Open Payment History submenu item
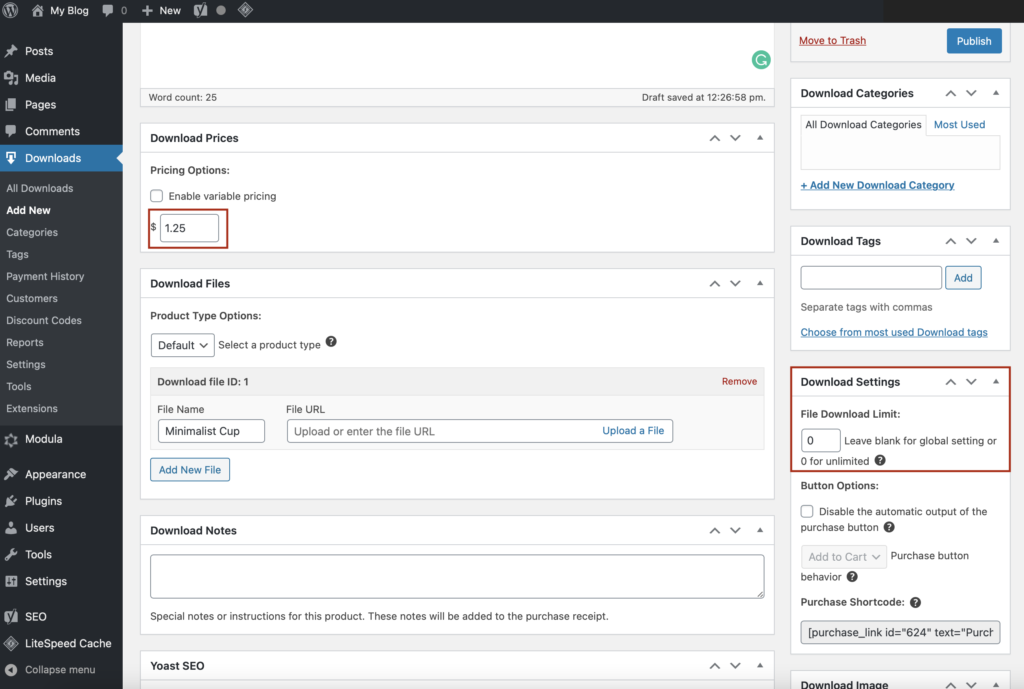This screenshot has width=1024, height=689. tap(45, 276)
